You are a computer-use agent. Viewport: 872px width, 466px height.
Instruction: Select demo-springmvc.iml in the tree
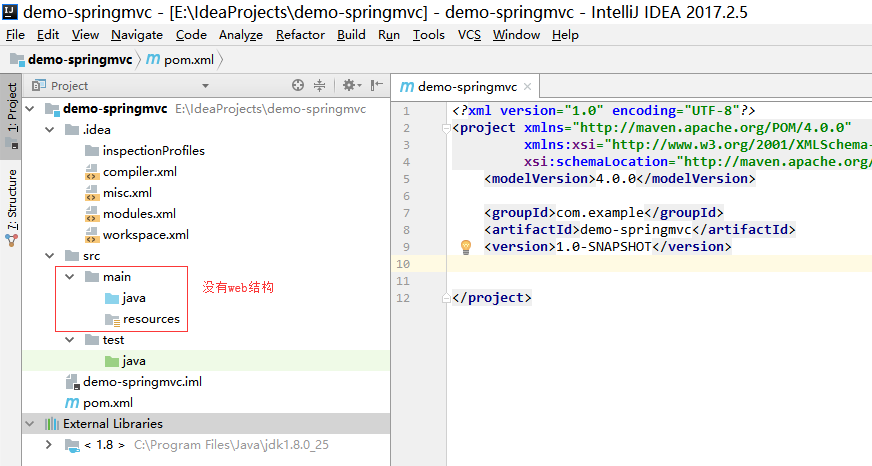tap(142, 382)
